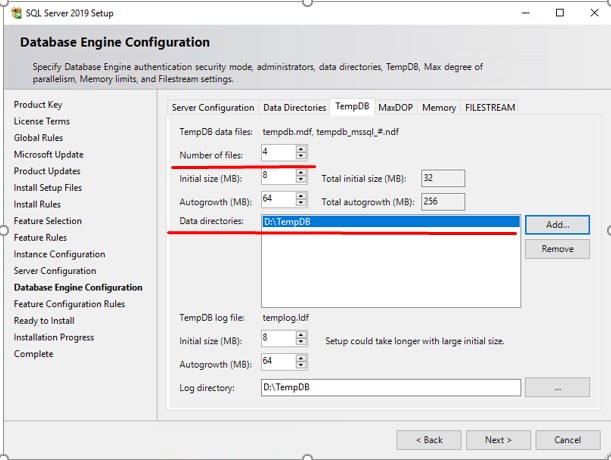
Task: Click the templog.ldf log file name
Action: 286,318
